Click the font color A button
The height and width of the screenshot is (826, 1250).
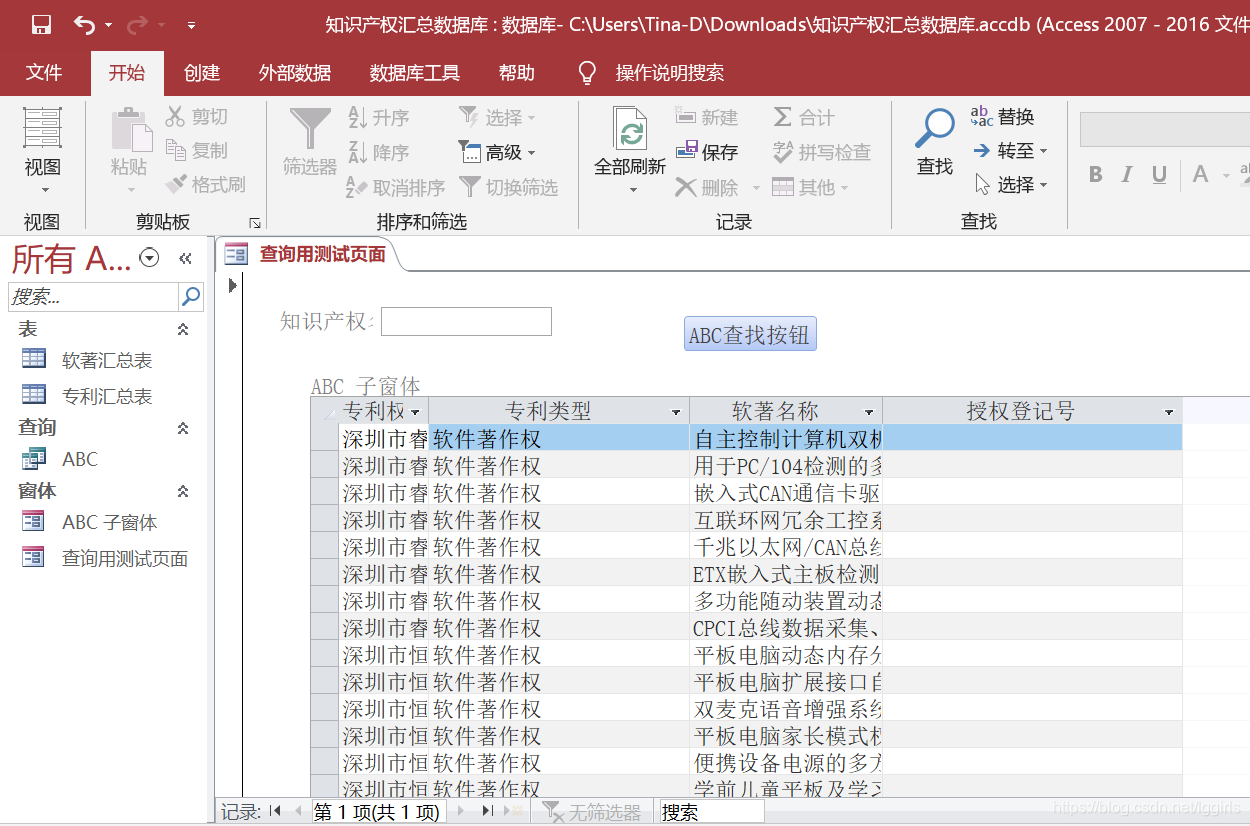(1200, 175)
